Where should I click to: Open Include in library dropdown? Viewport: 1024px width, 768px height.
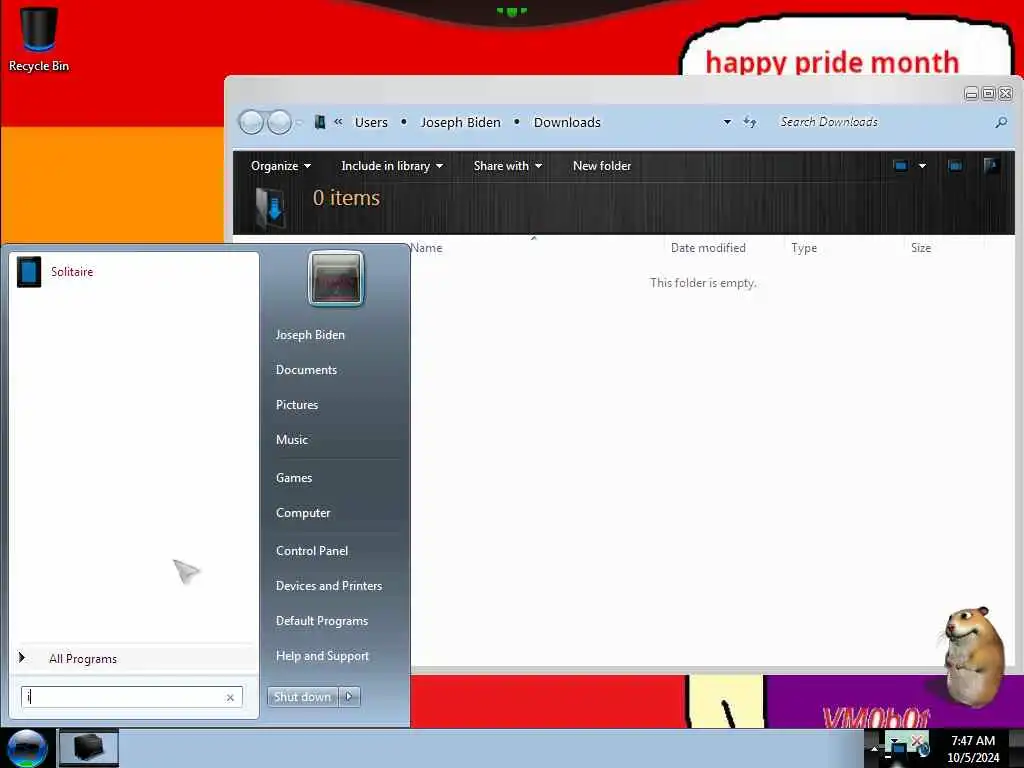point(392,166)
